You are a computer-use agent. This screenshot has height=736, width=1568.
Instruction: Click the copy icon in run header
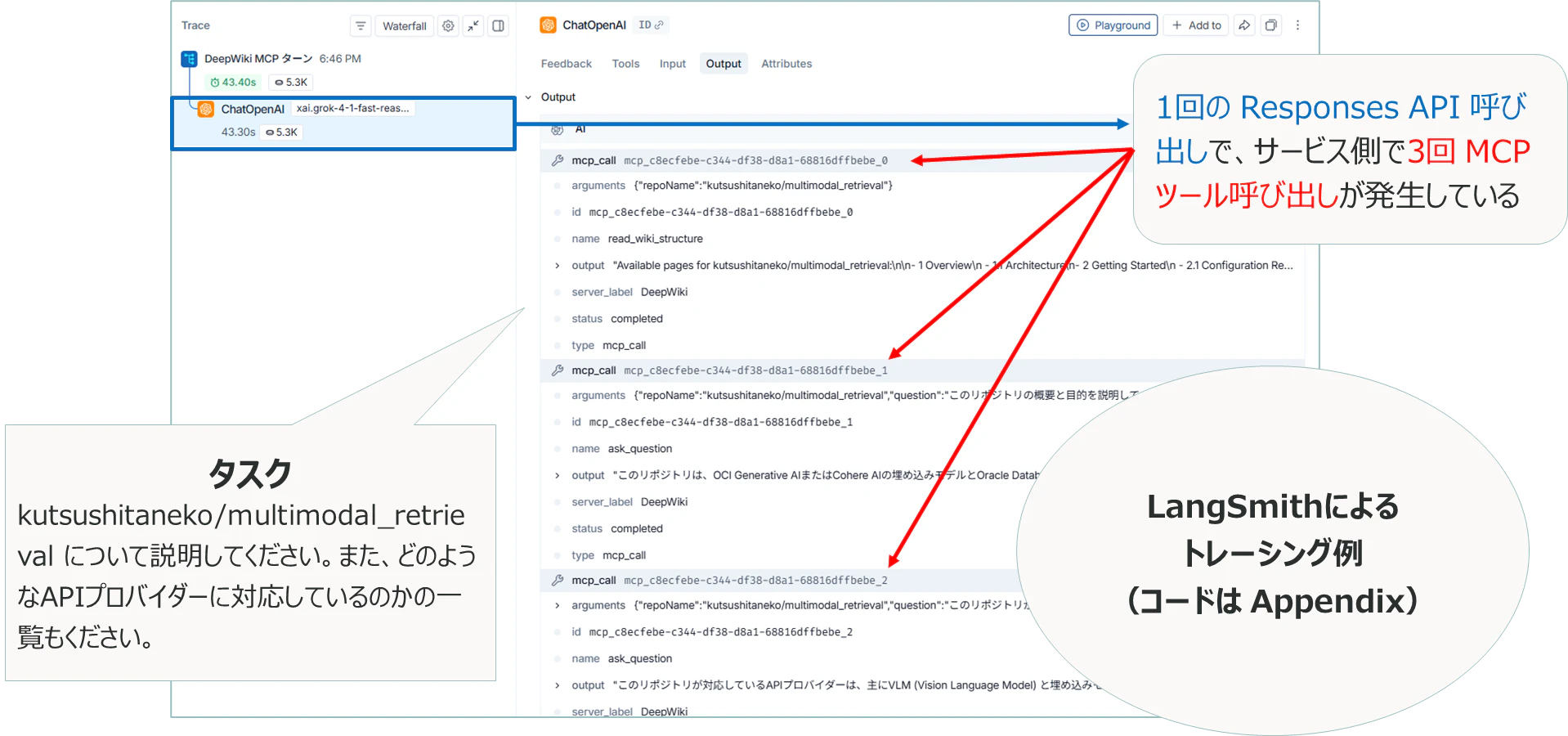(x=1271, y=25)
